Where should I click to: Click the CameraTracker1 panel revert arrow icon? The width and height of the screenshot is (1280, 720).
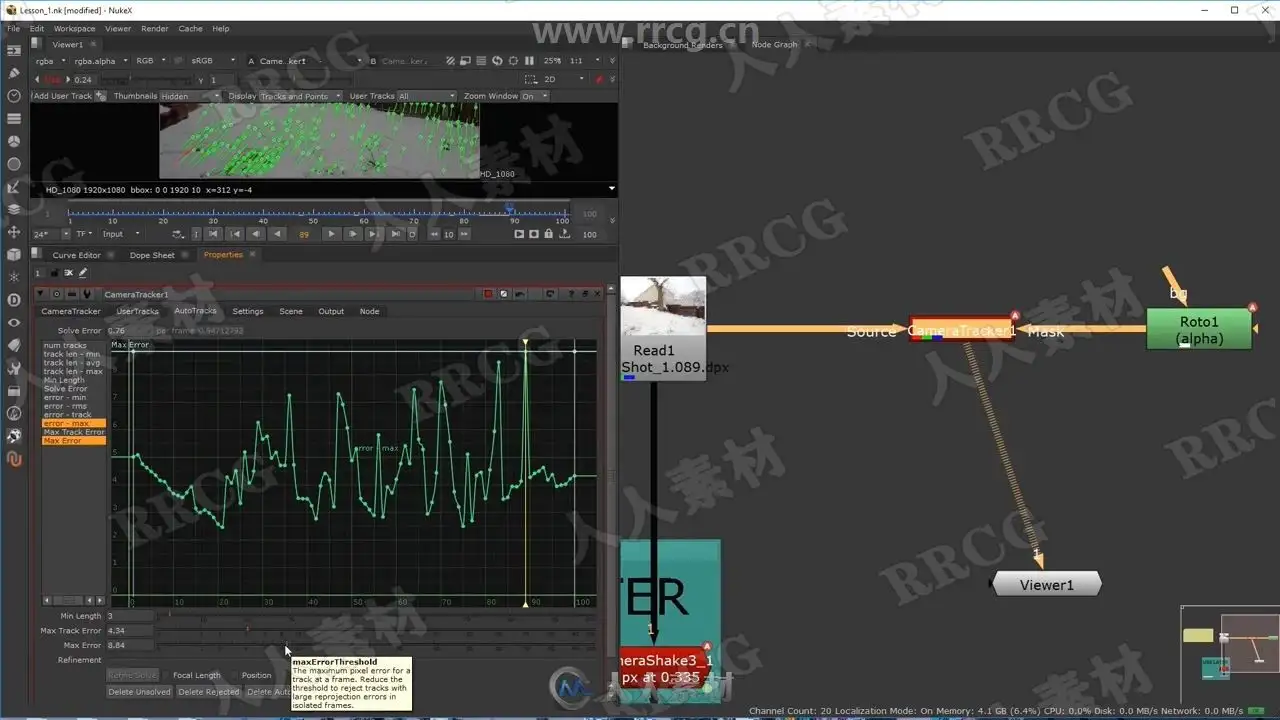550,294
